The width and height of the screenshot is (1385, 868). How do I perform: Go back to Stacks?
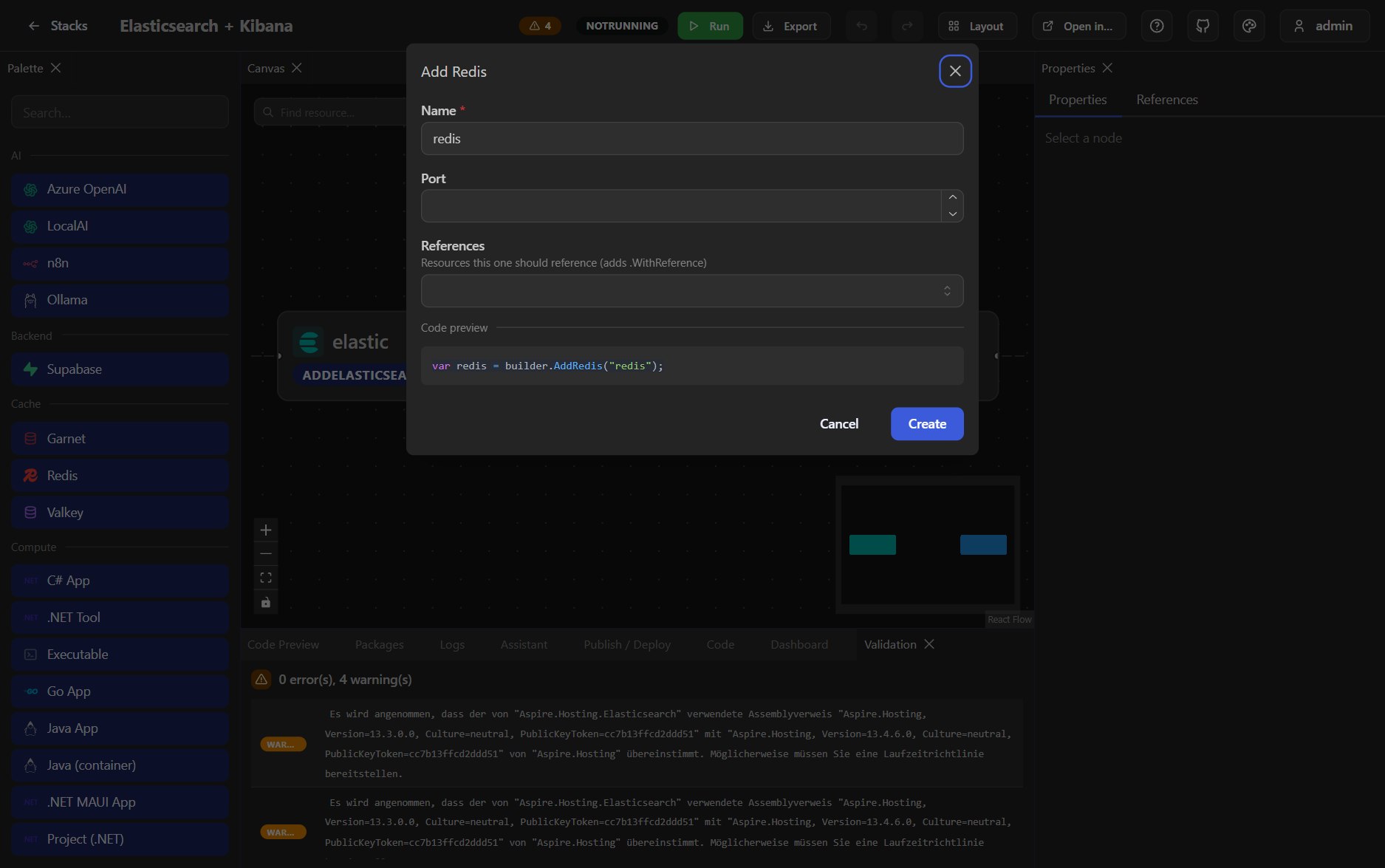(58, 26)
